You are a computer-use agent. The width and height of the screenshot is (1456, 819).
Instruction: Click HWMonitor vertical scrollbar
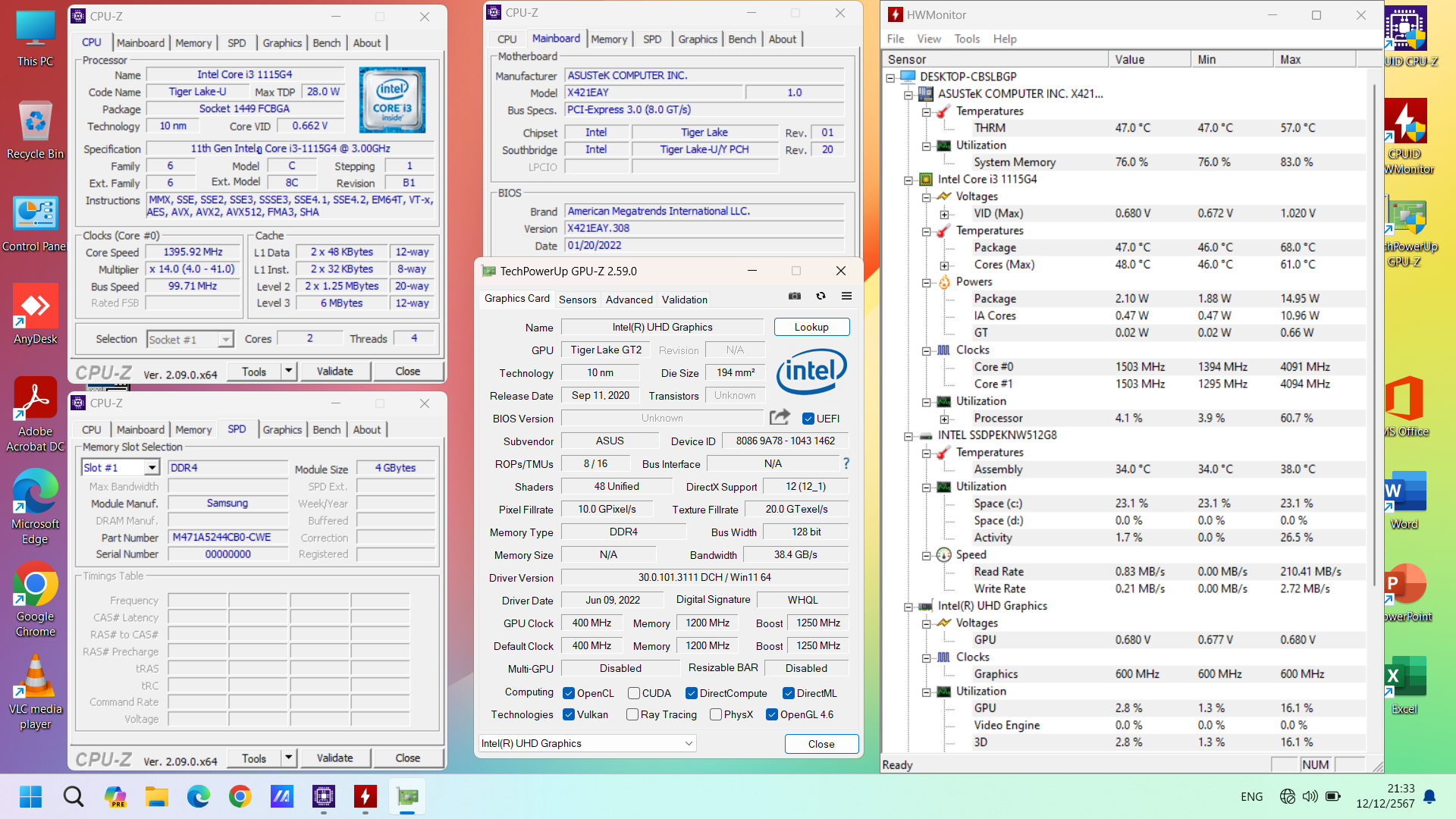pos(1373,334)
